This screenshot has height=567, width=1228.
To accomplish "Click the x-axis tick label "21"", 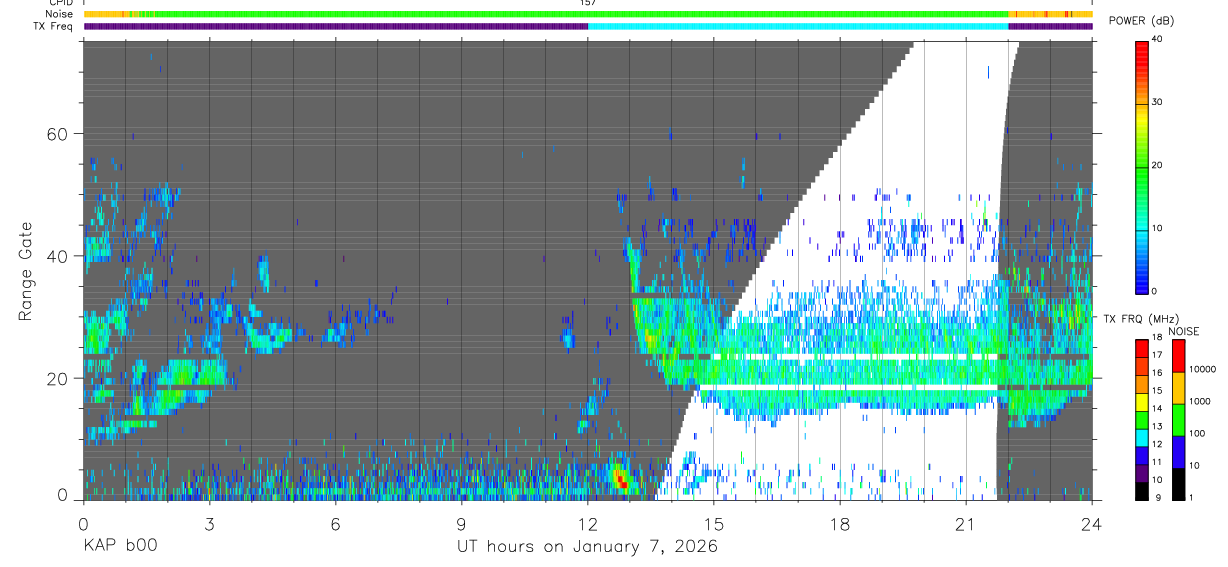I will [x=966, y=523].
